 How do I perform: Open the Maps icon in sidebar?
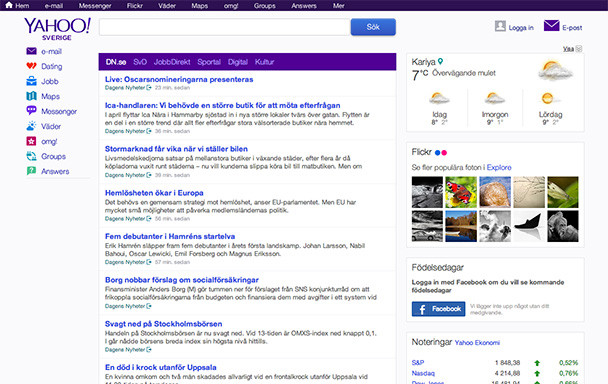pos(31,96)
